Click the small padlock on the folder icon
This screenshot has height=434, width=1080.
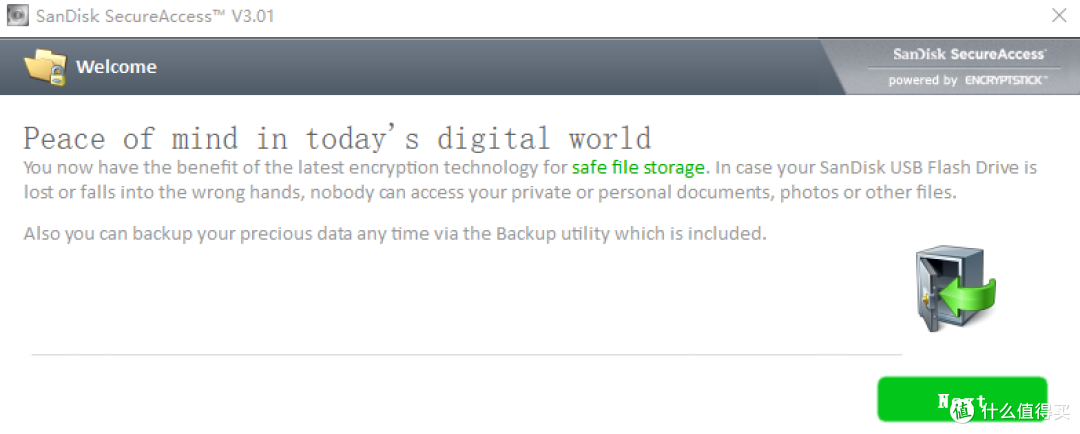(57, 77)
